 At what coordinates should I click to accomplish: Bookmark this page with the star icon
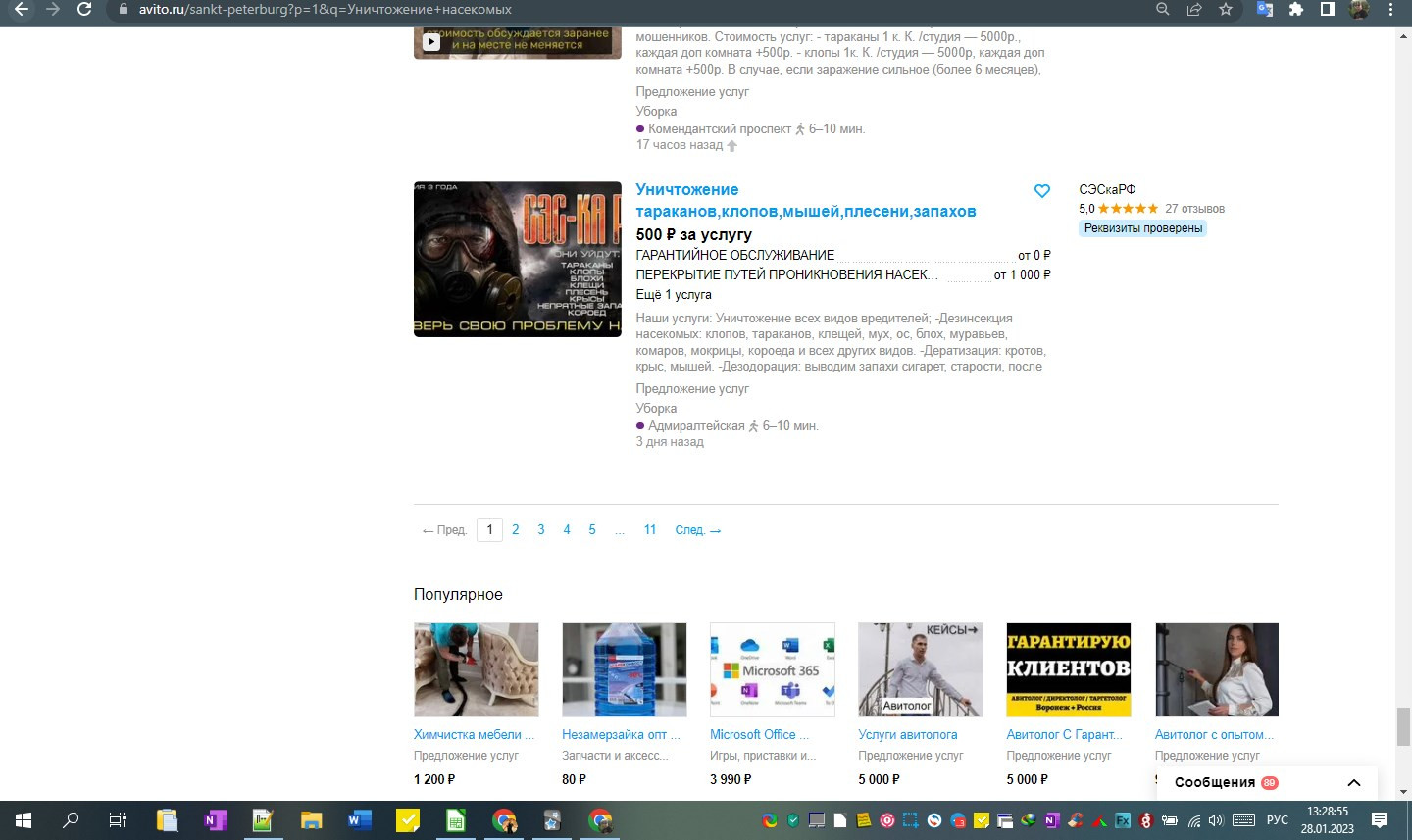[1226, 9]
